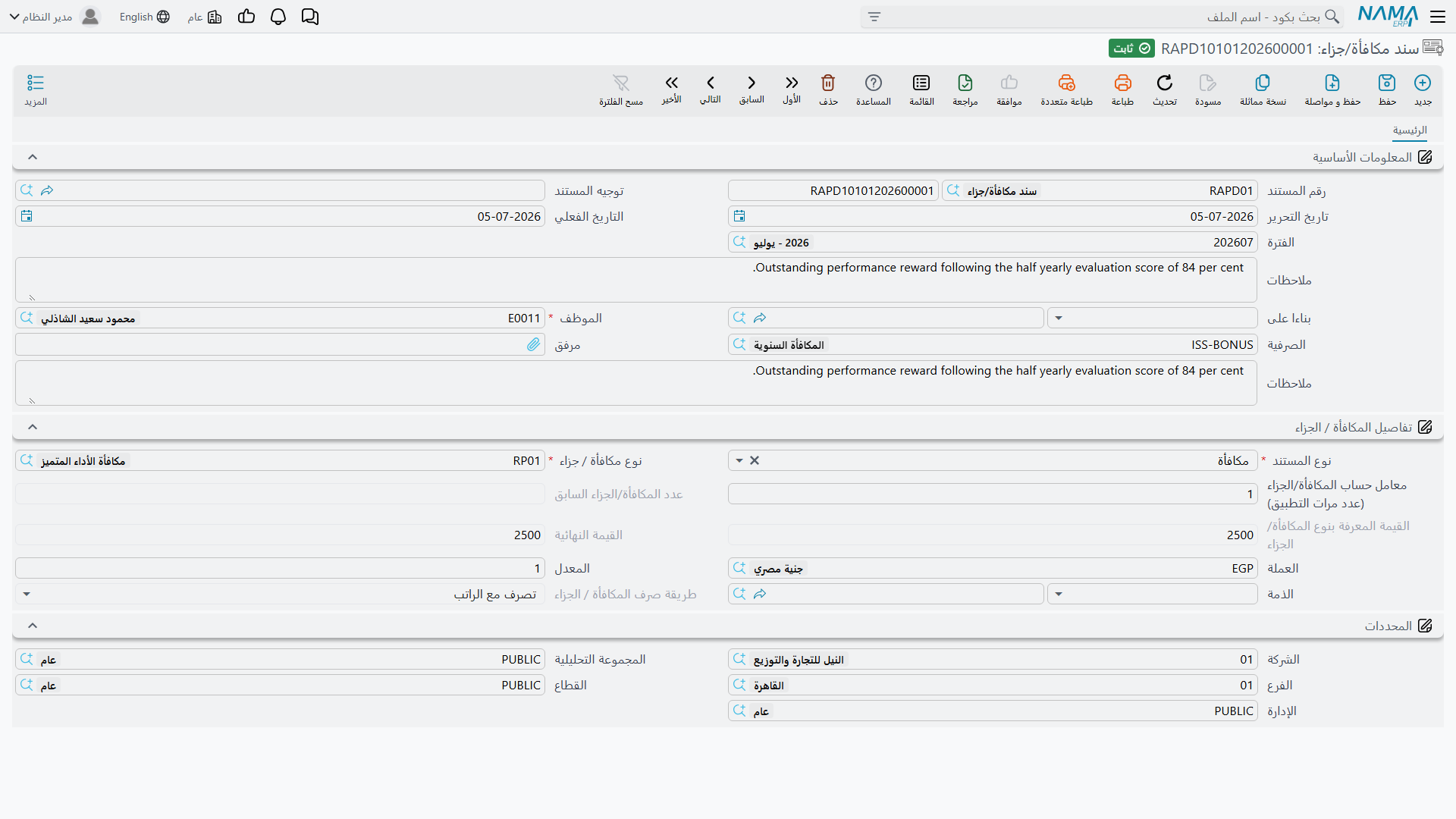Collapse the تفاصيل المكافأة / الجزاء section
1456x819 pixels.
[33, 427]
